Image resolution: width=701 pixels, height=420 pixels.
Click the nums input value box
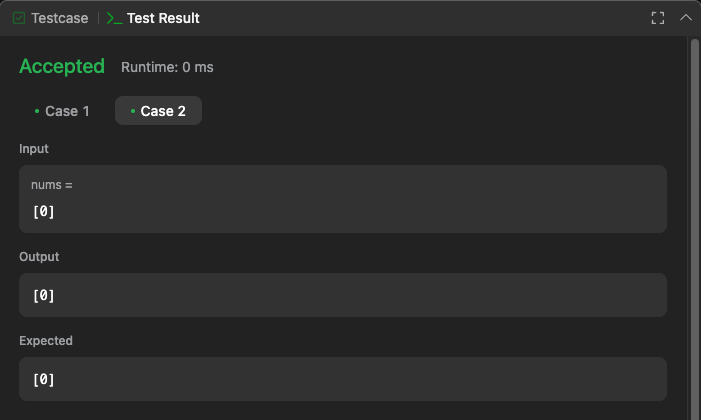(343, 199)
